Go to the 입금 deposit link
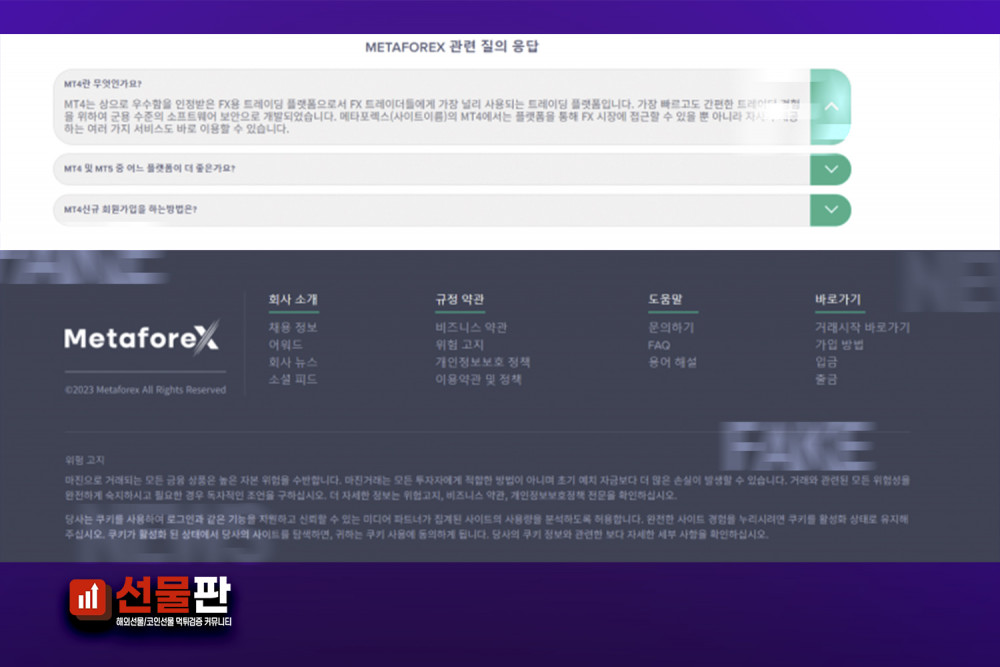The image size is (1000, 667). click(x=826, y=362)
